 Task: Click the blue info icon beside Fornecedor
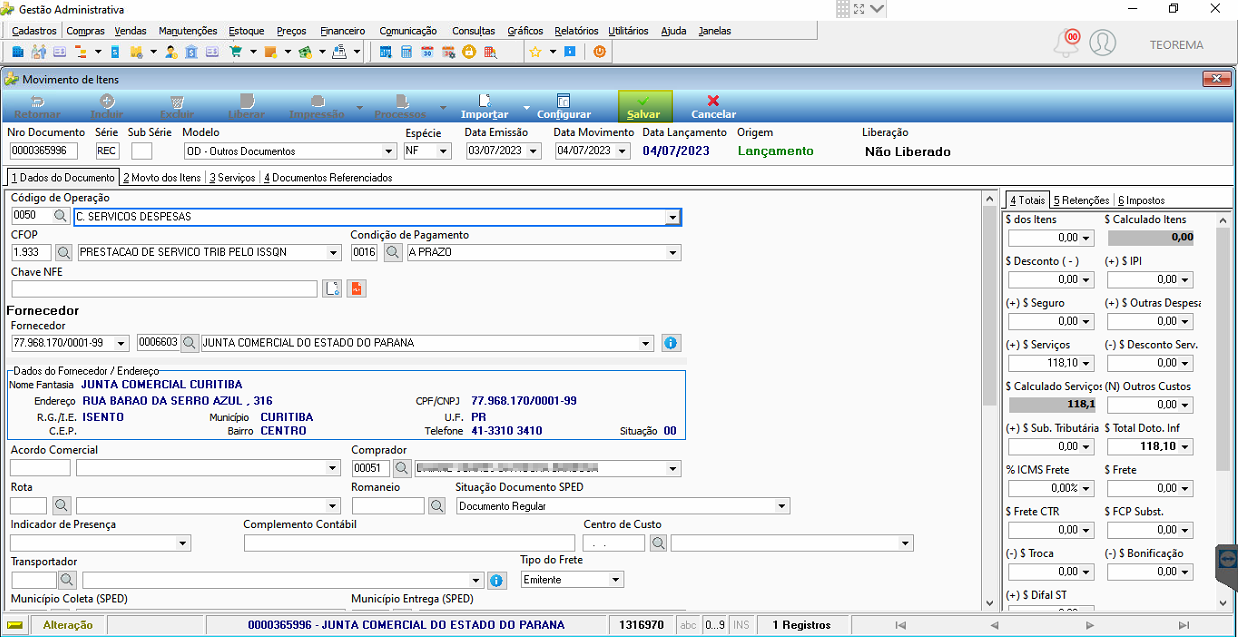point(671,343)
